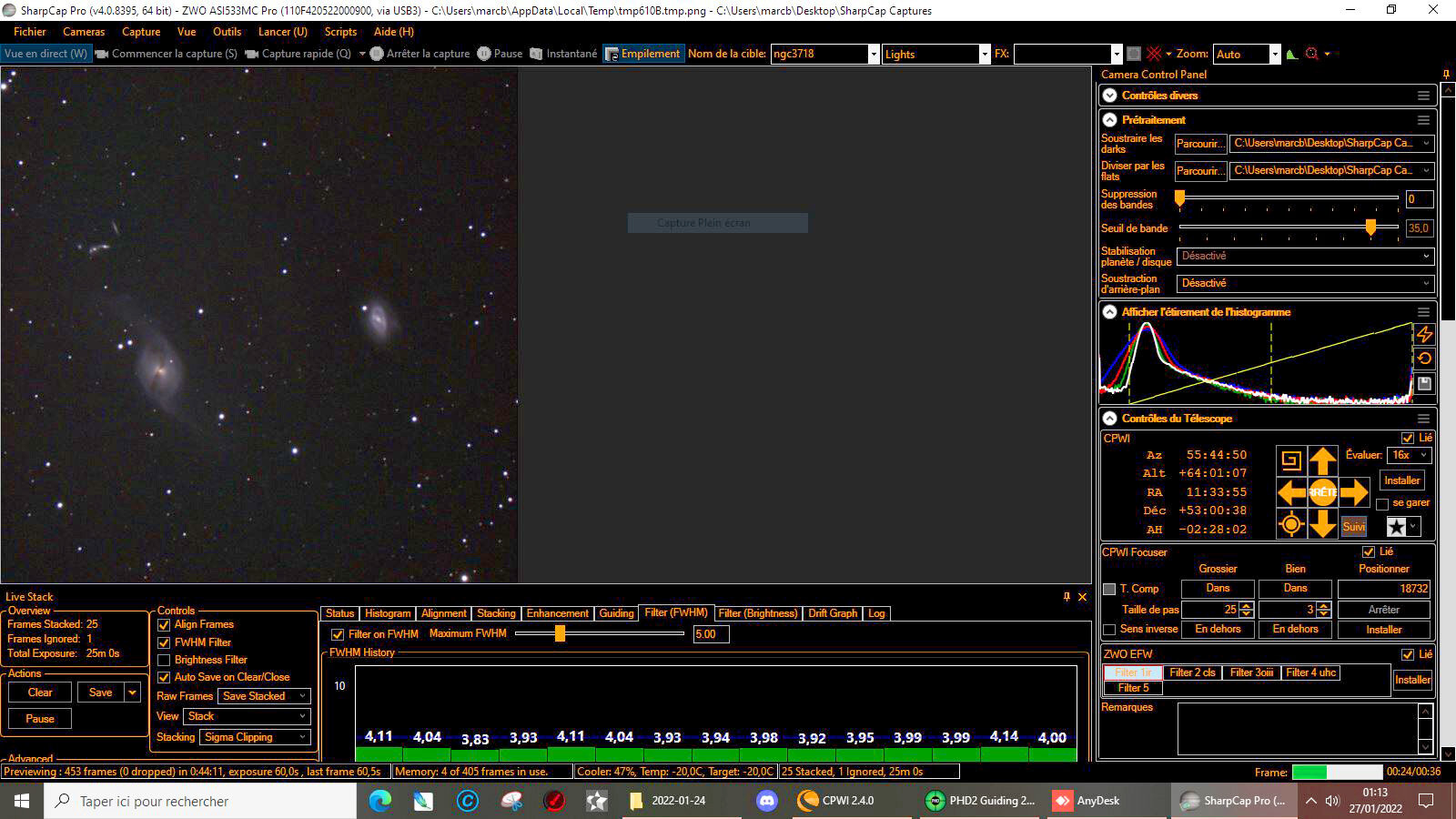This screenshot has width=1456, height=819.
Task: Toggle the ZWO EFW Lié checkbox
Action: pyautogui.click(x=1408, y=654)
